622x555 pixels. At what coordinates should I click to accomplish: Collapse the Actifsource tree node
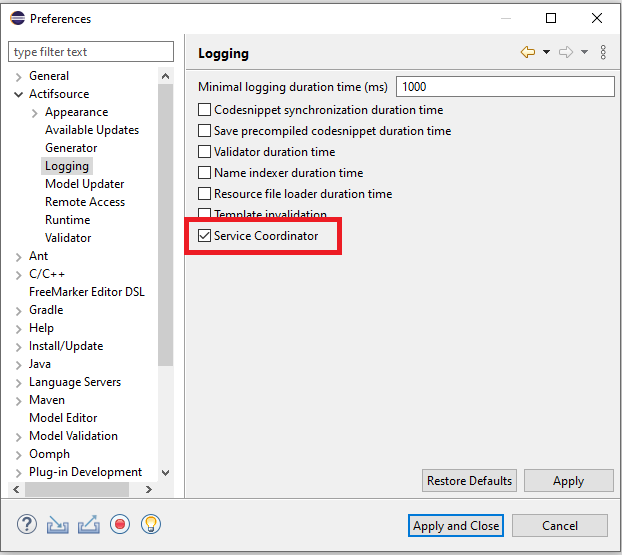pyautogui.click(x=19, y=94)
